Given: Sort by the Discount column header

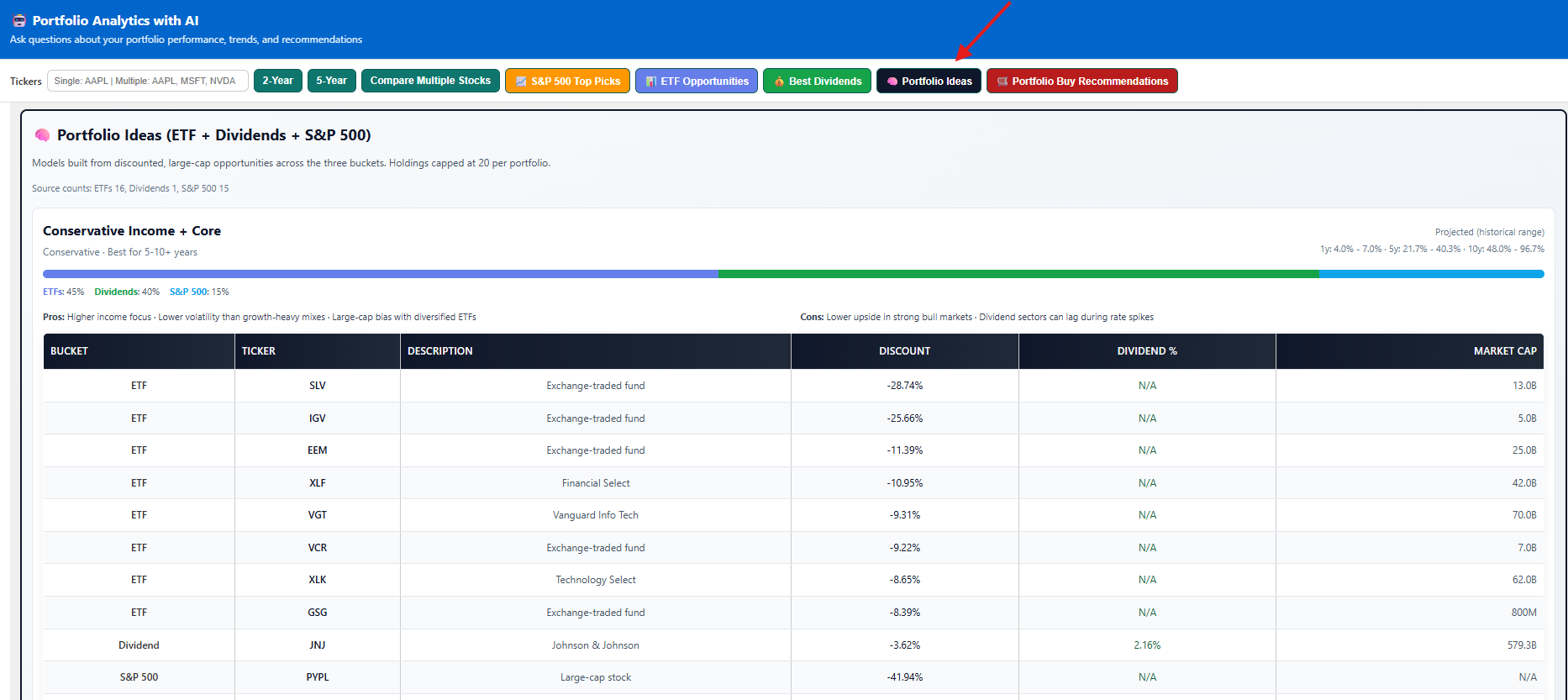Looking at the screenshot, I should coord(904,351).
